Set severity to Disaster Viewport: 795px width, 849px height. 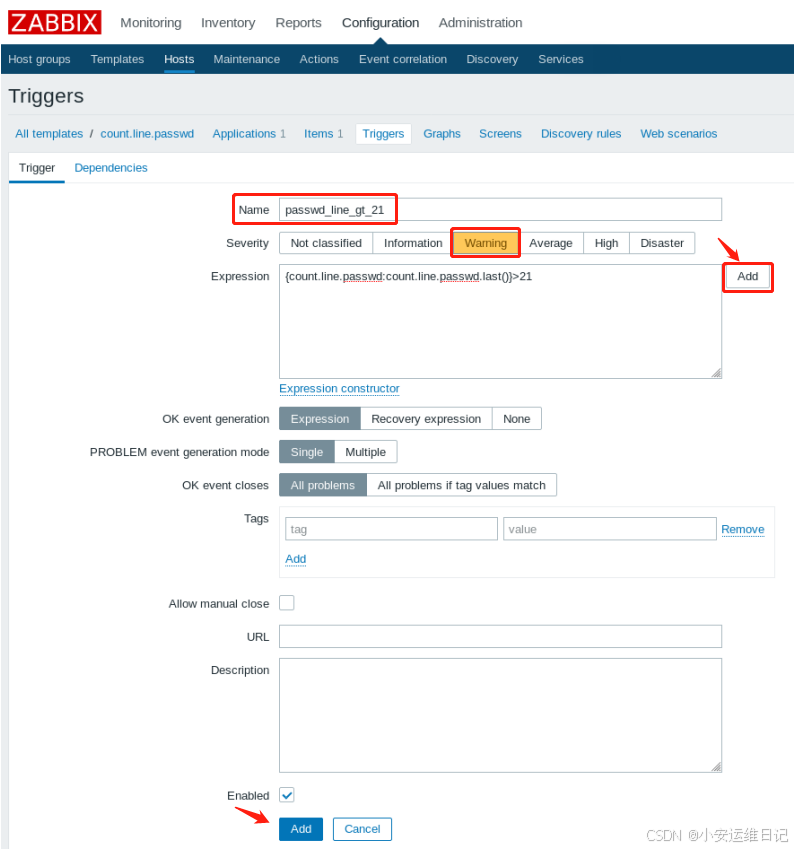pyautogui.click(x=662, y=243)
